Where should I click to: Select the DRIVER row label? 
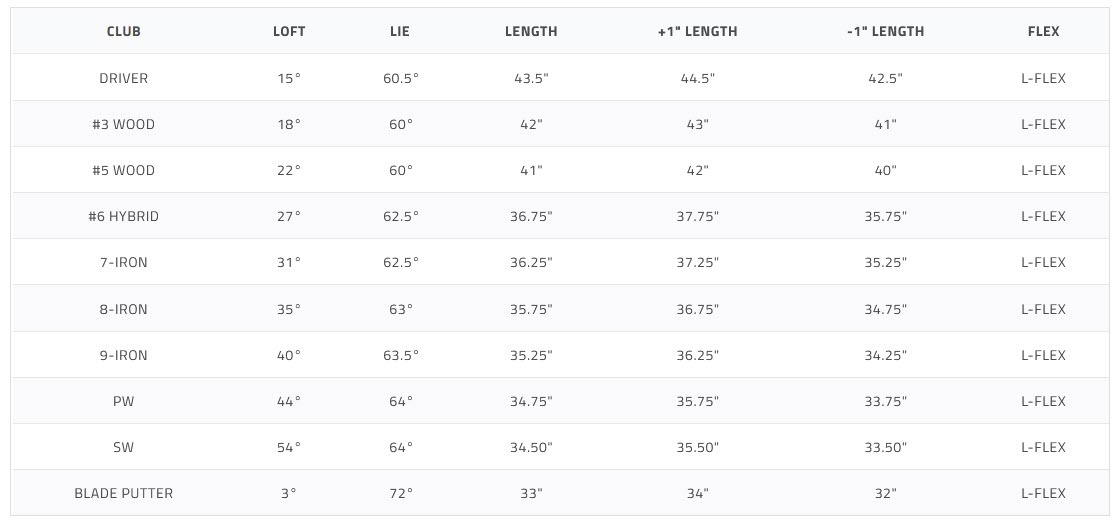pyautogui.click(x=124, y=79)
